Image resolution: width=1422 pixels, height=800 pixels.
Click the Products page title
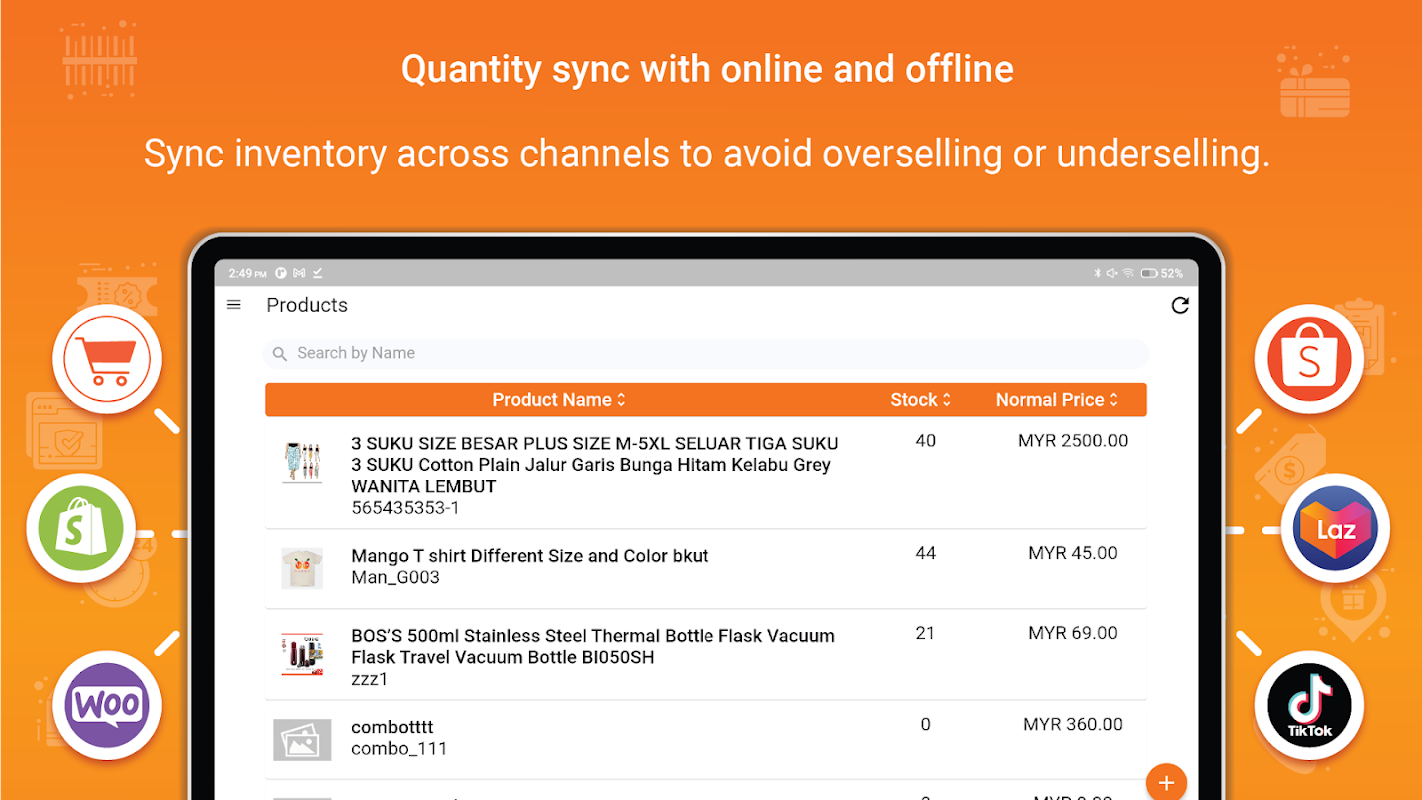click(x=307, y=305)
